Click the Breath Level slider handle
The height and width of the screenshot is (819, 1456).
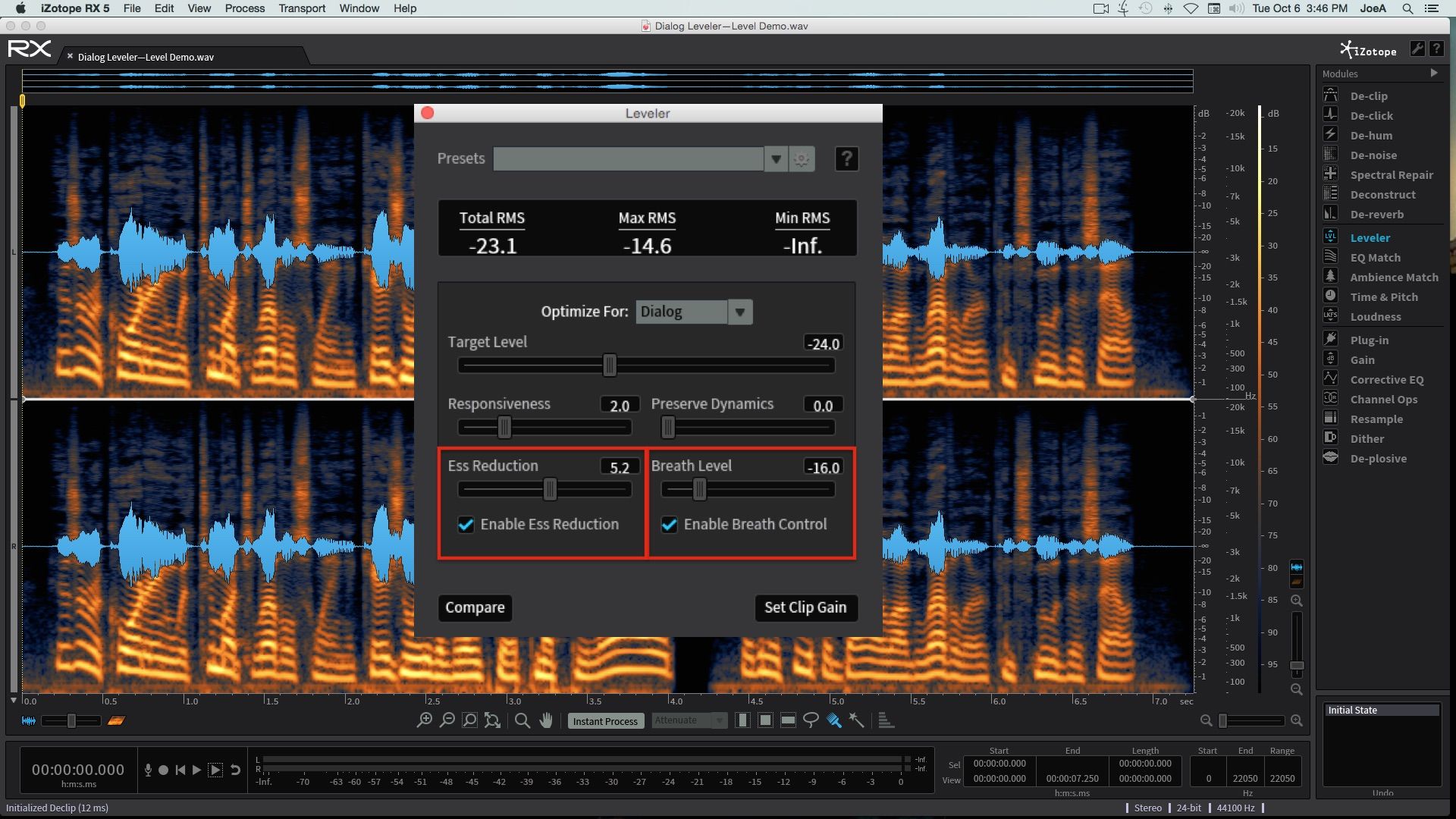point(699,490)
